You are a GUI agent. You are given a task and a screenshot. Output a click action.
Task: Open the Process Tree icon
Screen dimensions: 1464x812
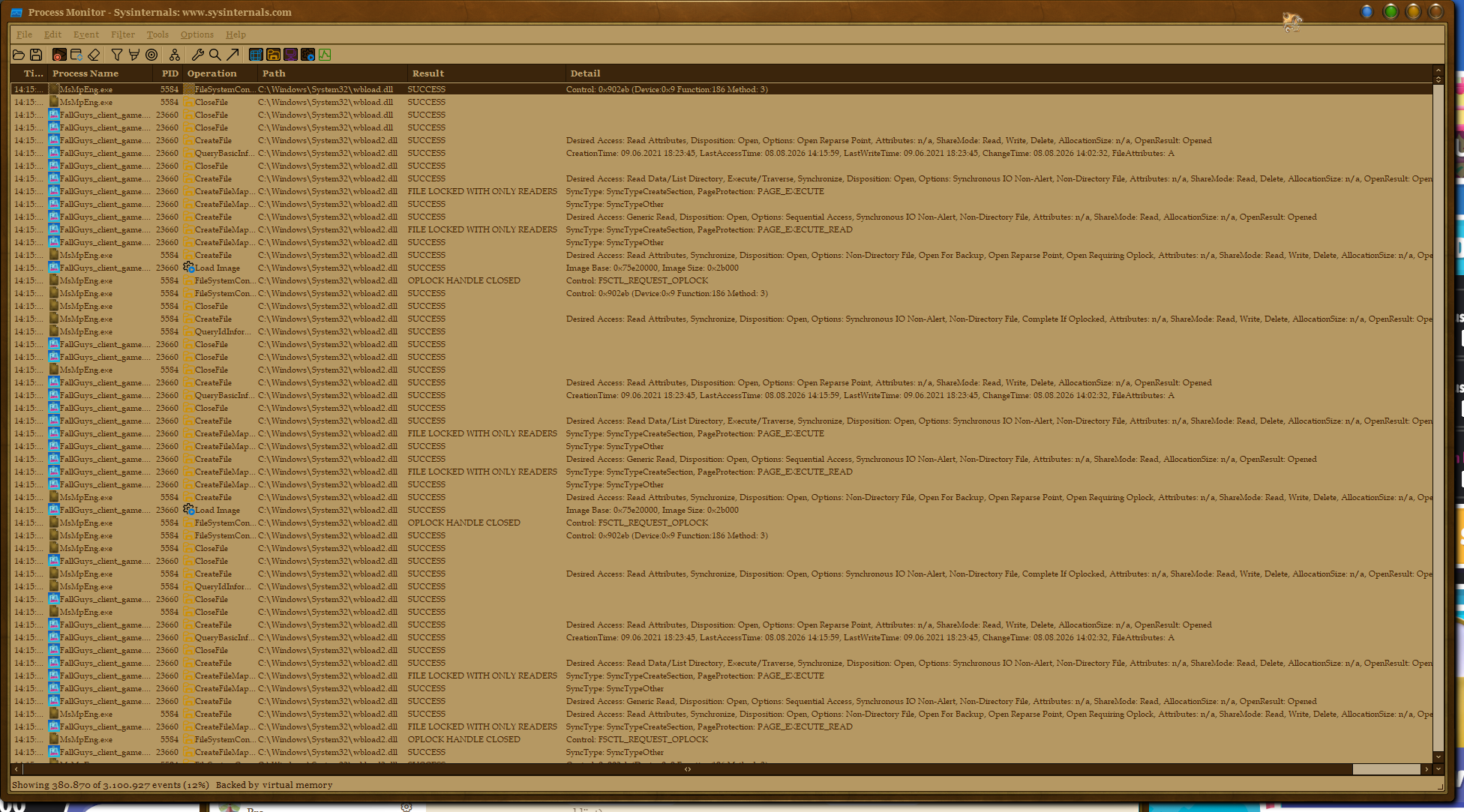174,55
